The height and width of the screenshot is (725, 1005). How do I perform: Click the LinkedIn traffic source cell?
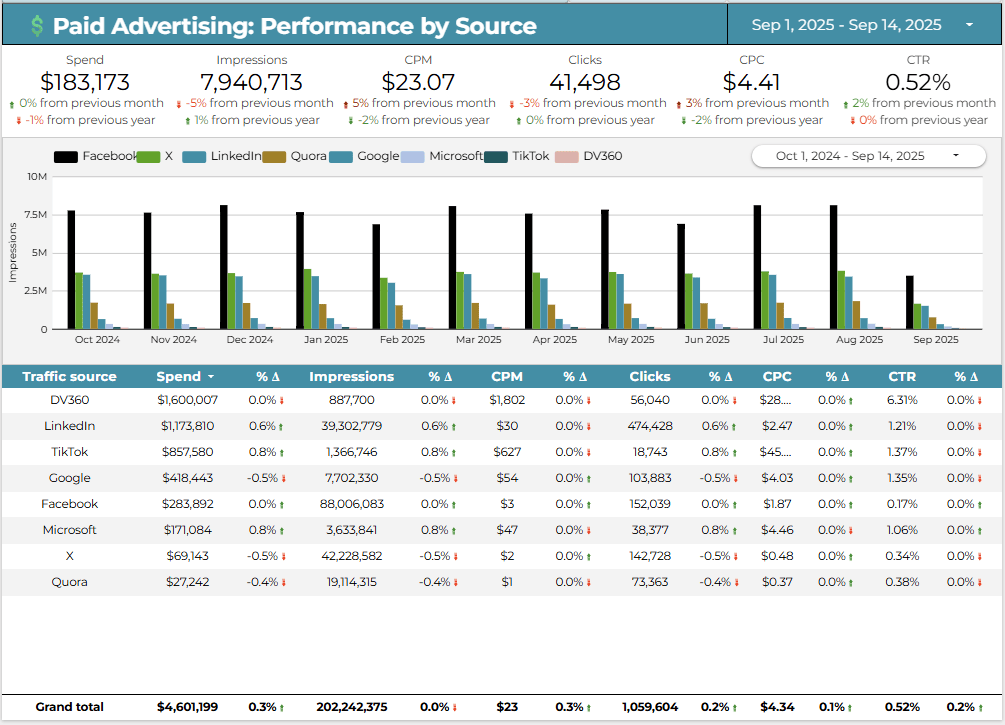coord(69,426)
